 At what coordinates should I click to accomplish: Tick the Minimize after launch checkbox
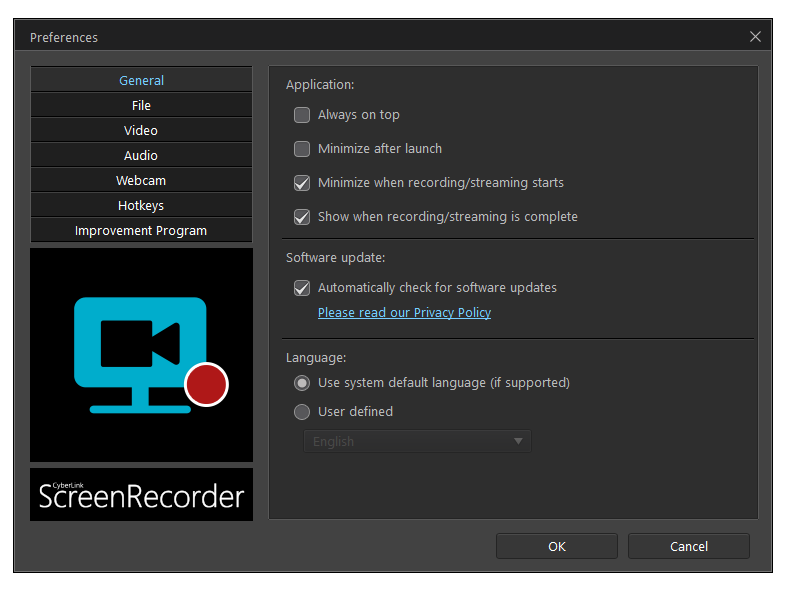tap(302, 149)
